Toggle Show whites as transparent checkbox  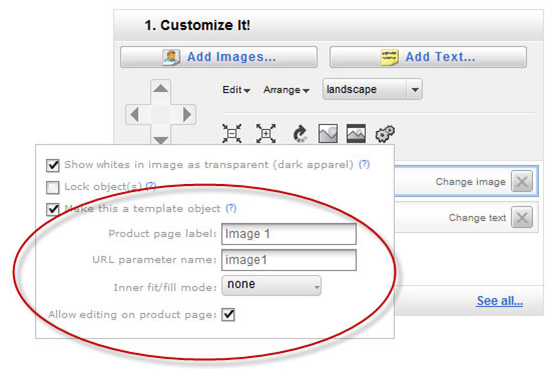click(53, 165)
